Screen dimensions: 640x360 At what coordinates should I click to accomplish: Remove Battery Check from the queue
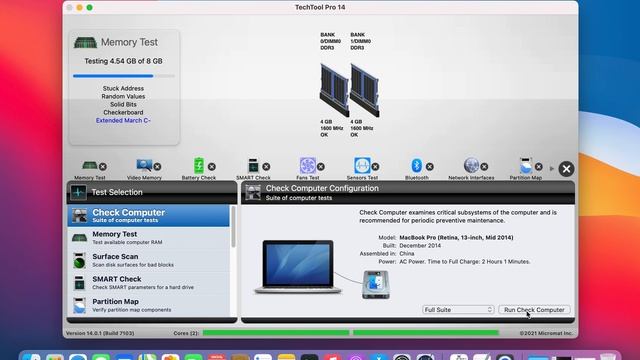coord(211,167)
